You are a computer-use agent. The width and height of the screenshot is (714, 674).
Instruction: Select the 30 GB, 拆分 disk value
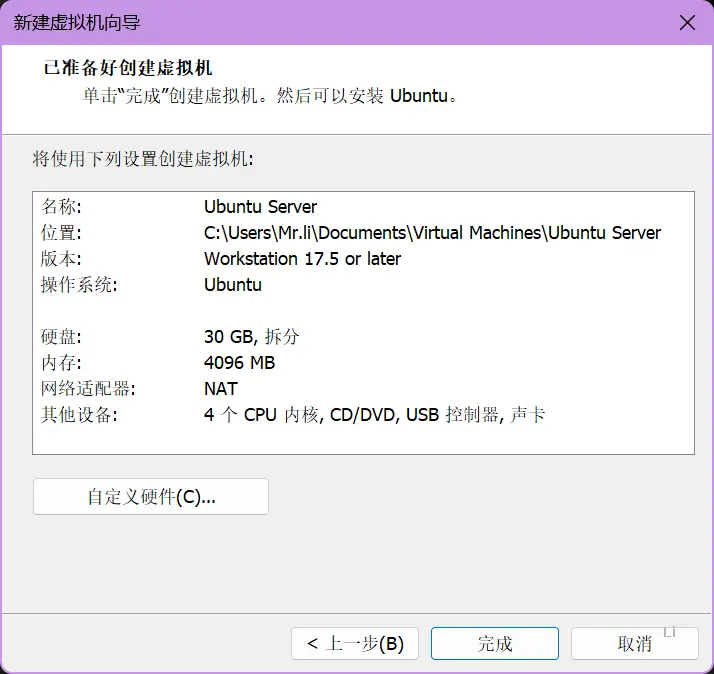click(251, 337)
